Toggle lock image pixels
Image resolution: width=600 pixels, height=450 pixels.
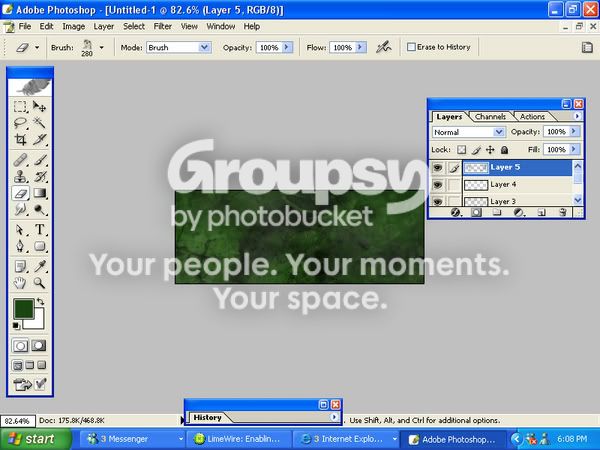476,150
